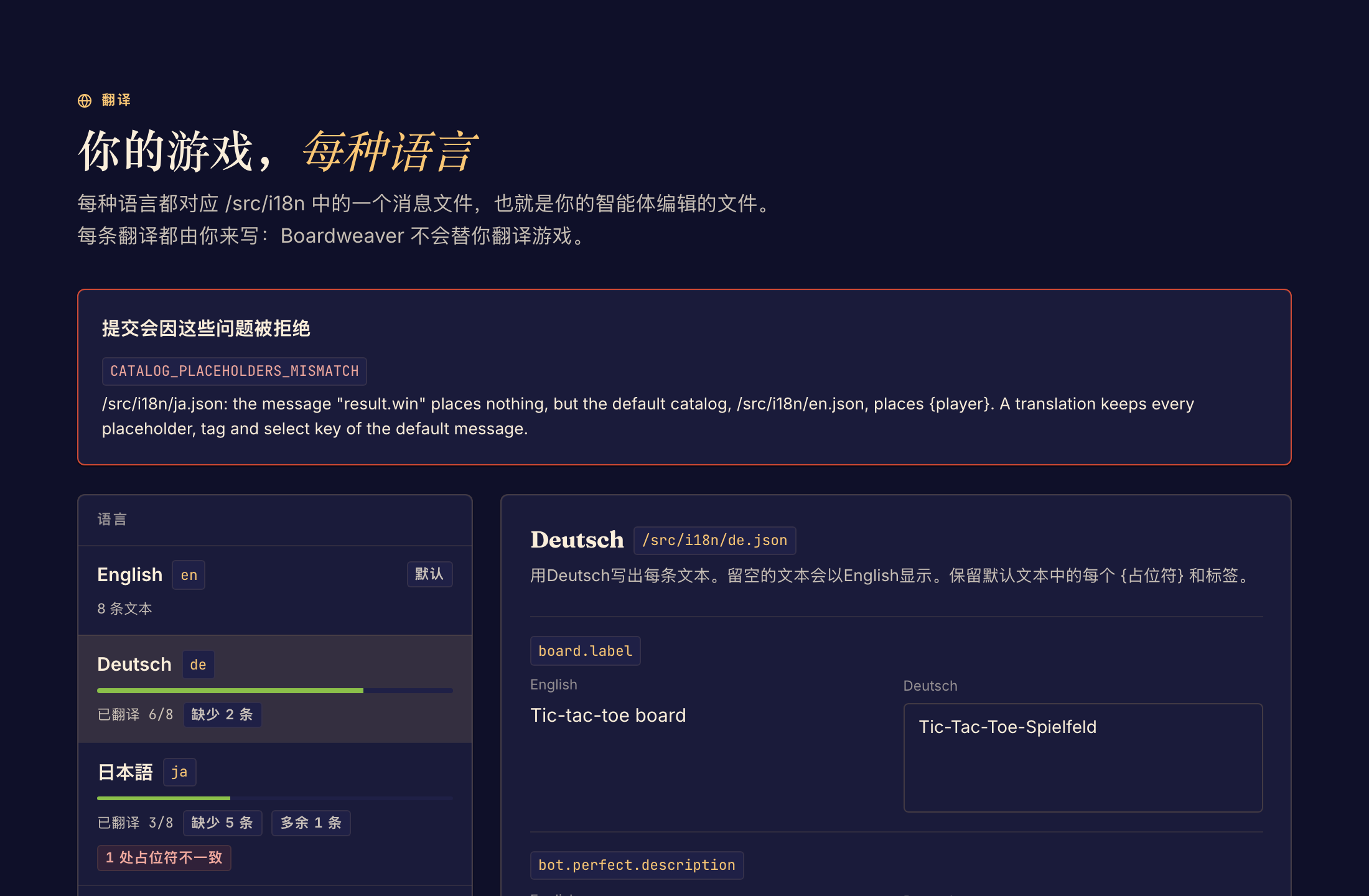Select the 日本語 language row
The height and width of the screenshot is (896, 1369).
click(275, 814)
